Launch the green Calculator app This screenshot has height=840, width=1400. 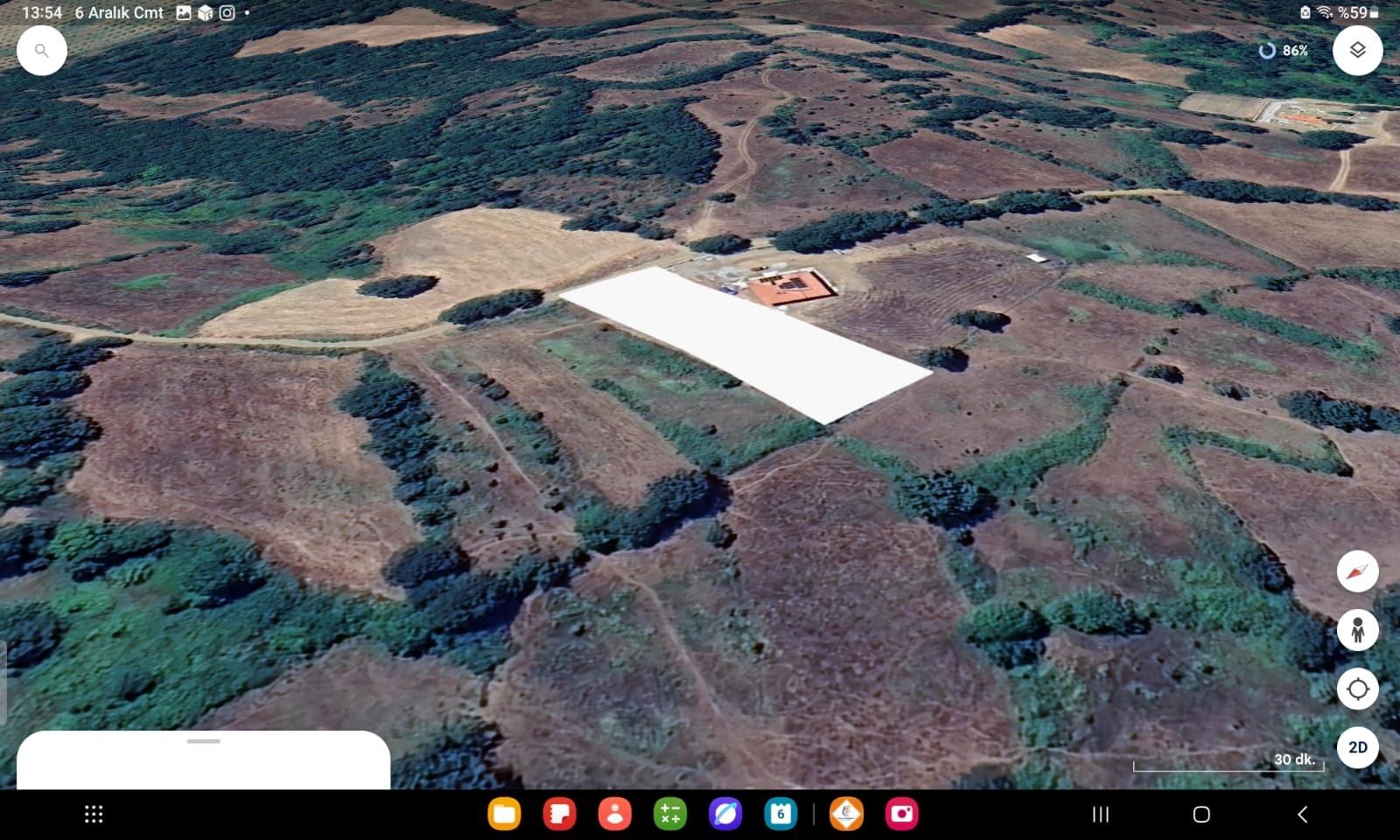pyautogui.click(x=670, y=815)
